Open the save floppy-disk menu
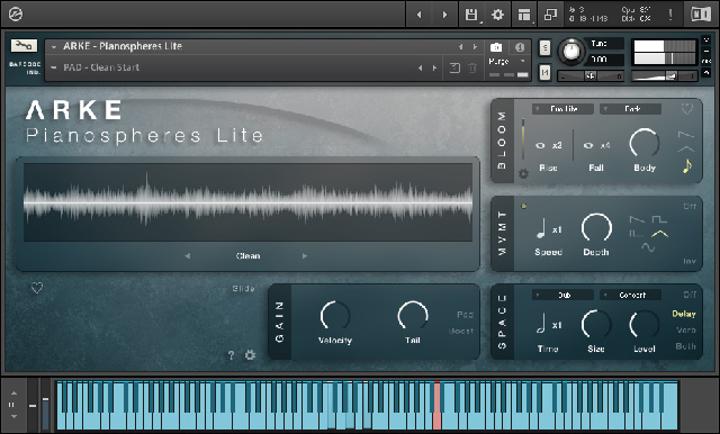This screenshot has height=434, width=720. (x=471, y=15)
